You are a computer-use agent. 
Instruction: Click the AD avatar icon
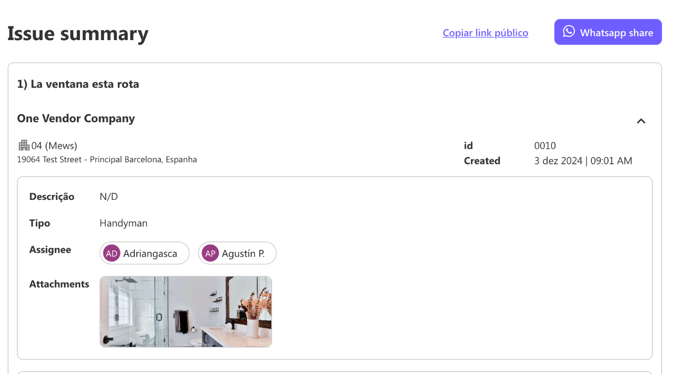(x=111, y=253)
